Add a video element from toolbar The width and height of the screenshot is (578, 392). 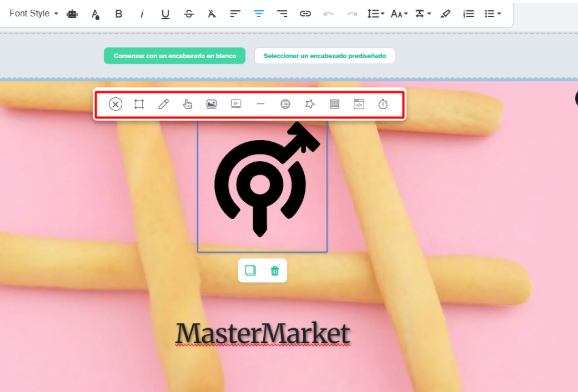[236, 104]
